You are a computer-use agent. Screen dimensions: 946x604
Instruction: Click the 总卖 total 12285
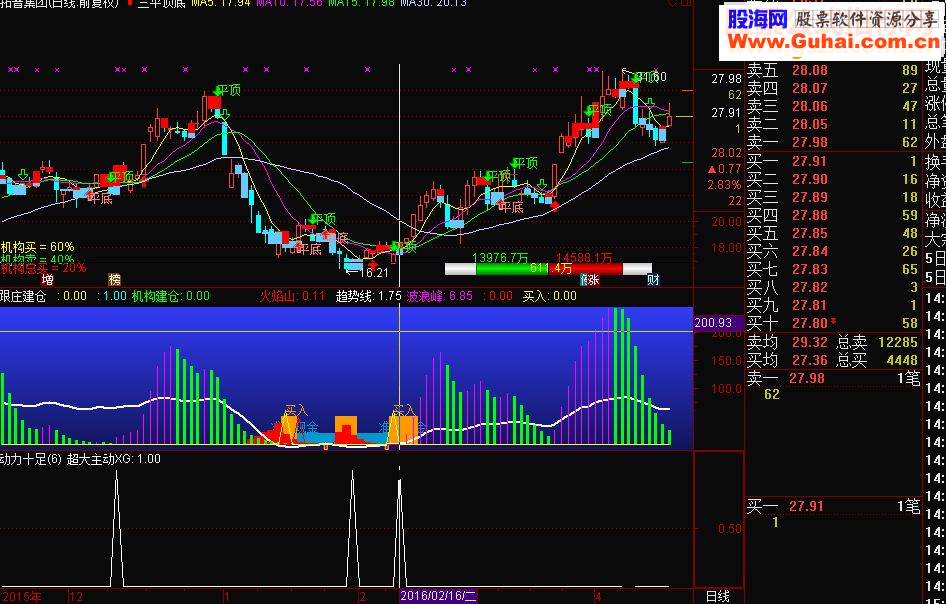point(898,342)
